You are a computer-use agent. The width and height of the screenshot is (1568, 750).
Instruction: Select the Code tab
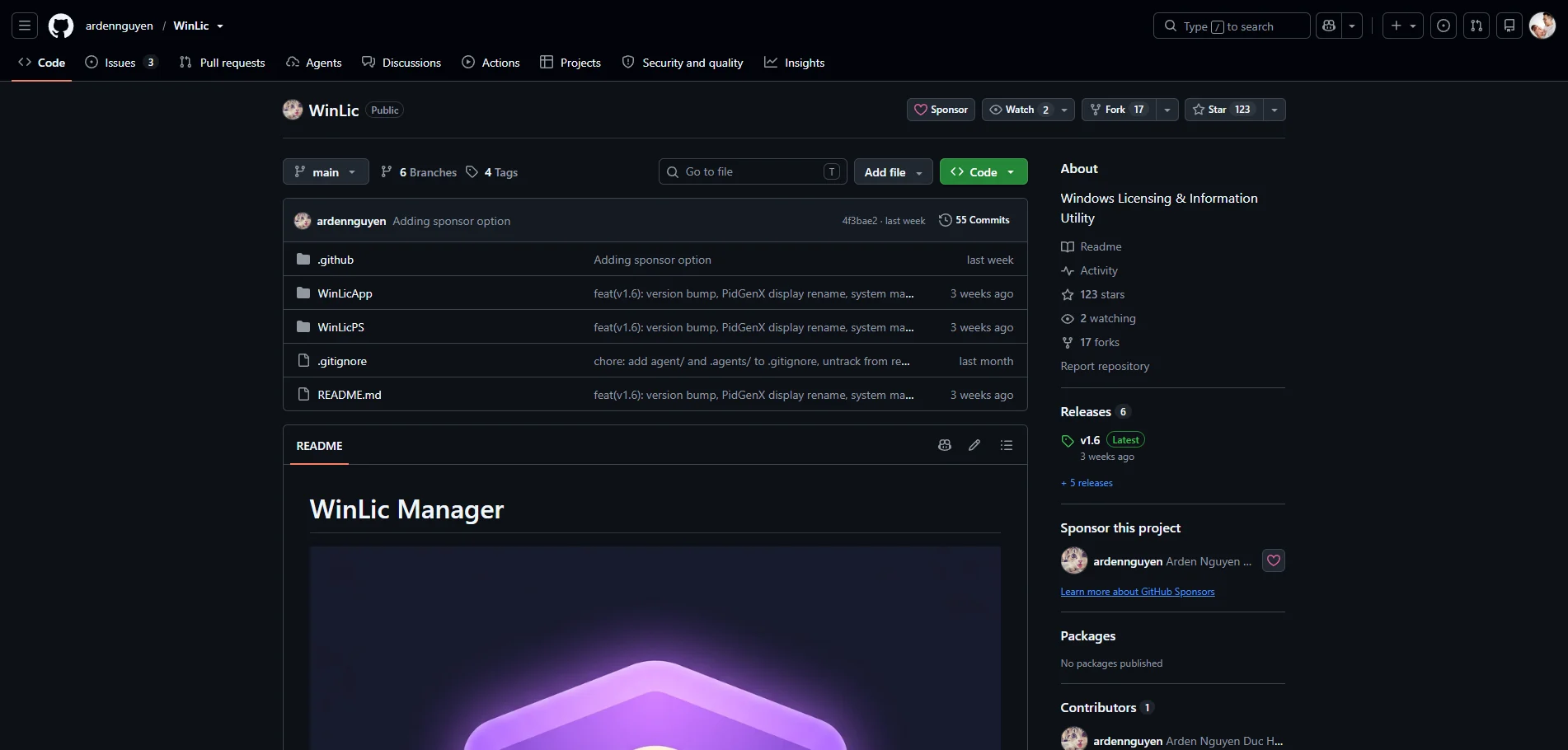pyautogui.click(x=42, y=63)
